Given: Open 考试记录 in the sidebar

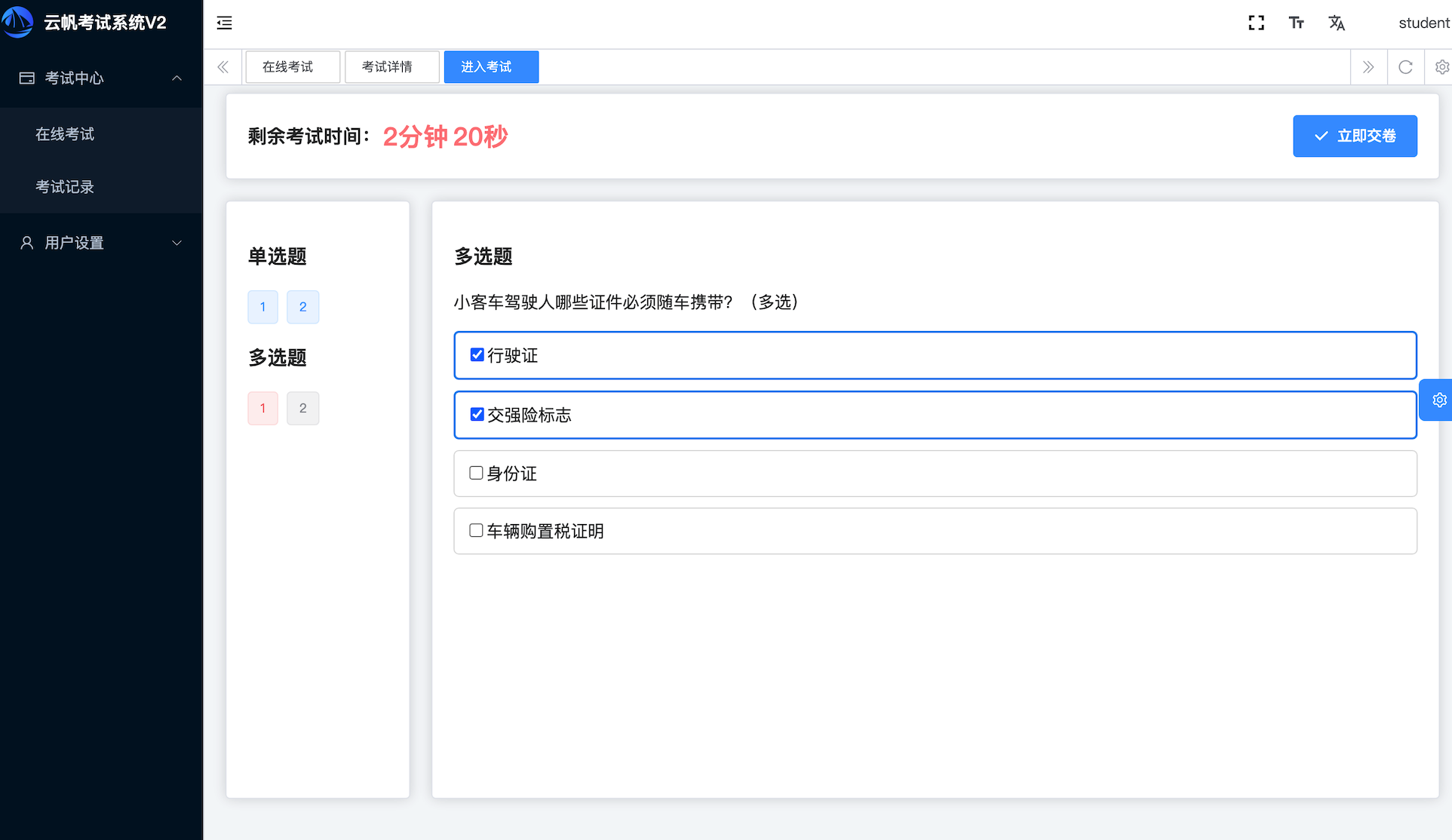Looking at the screenshot, I should (65, 186).
